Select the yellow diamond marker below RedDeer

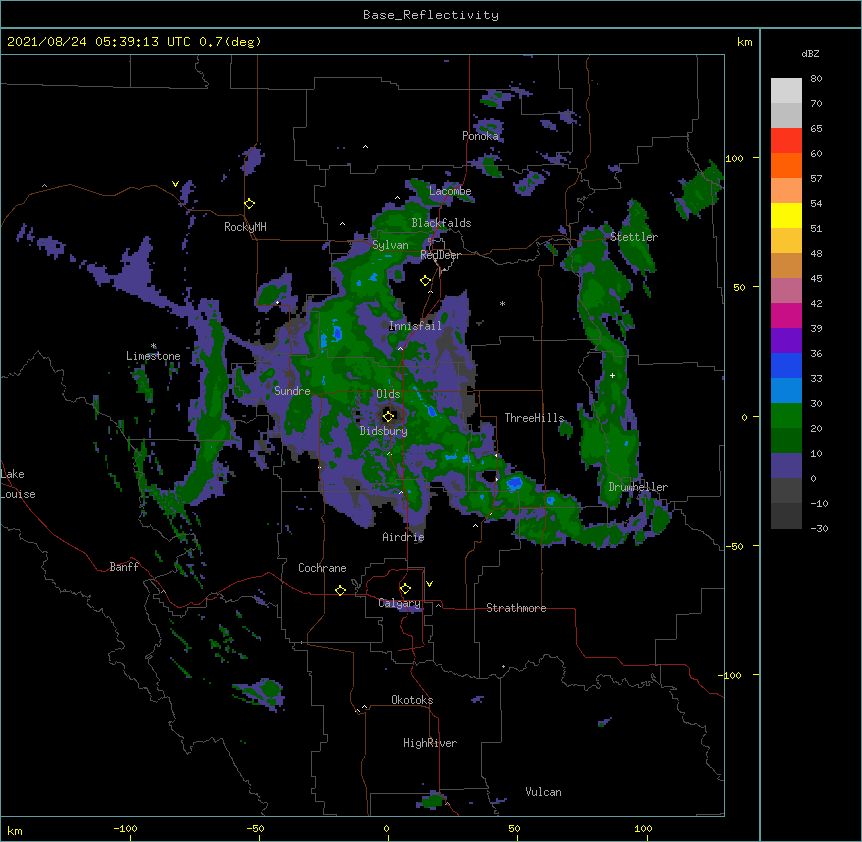pos(426,281)
